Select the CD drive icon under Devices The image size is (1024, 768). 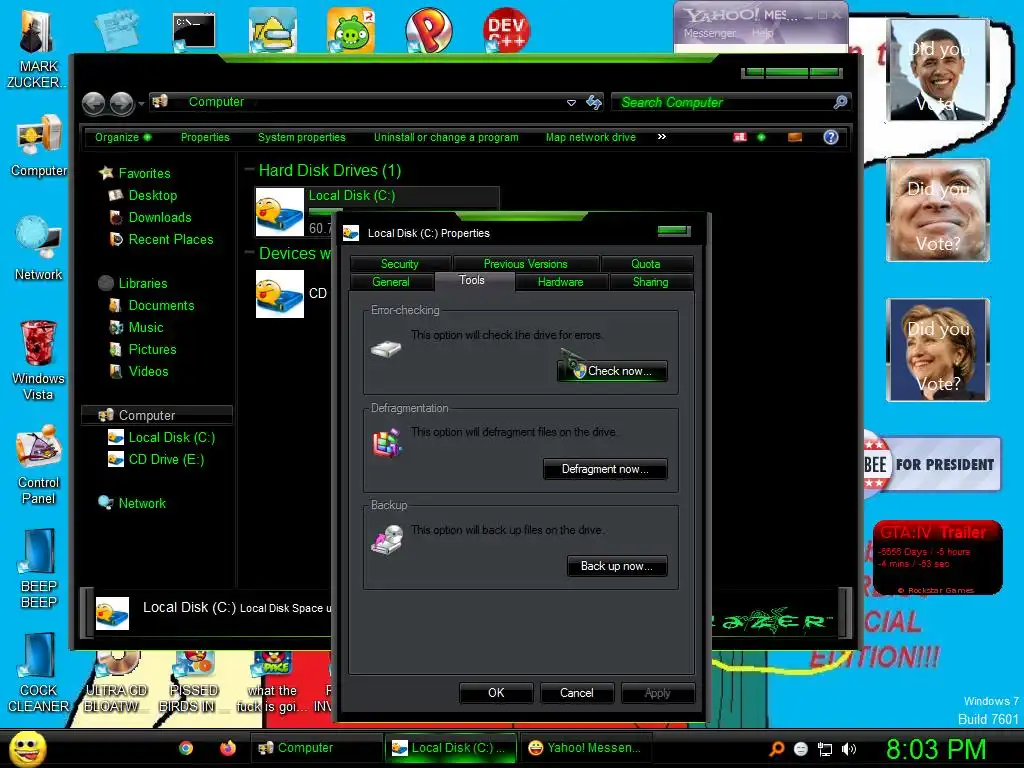tap(280, 294)
